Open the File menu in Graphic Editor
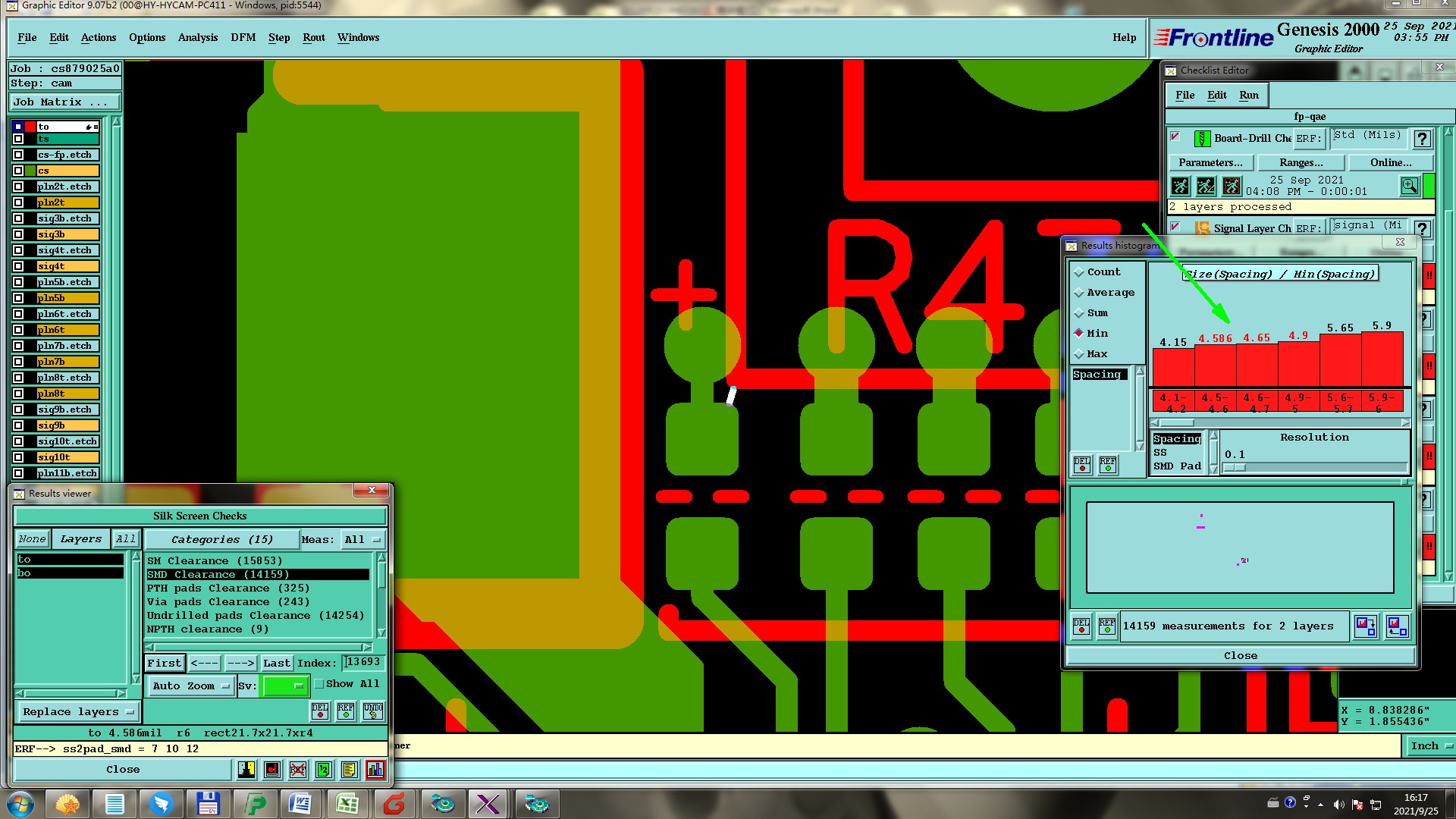This screenshot has width=1456, height=819. 27,37
